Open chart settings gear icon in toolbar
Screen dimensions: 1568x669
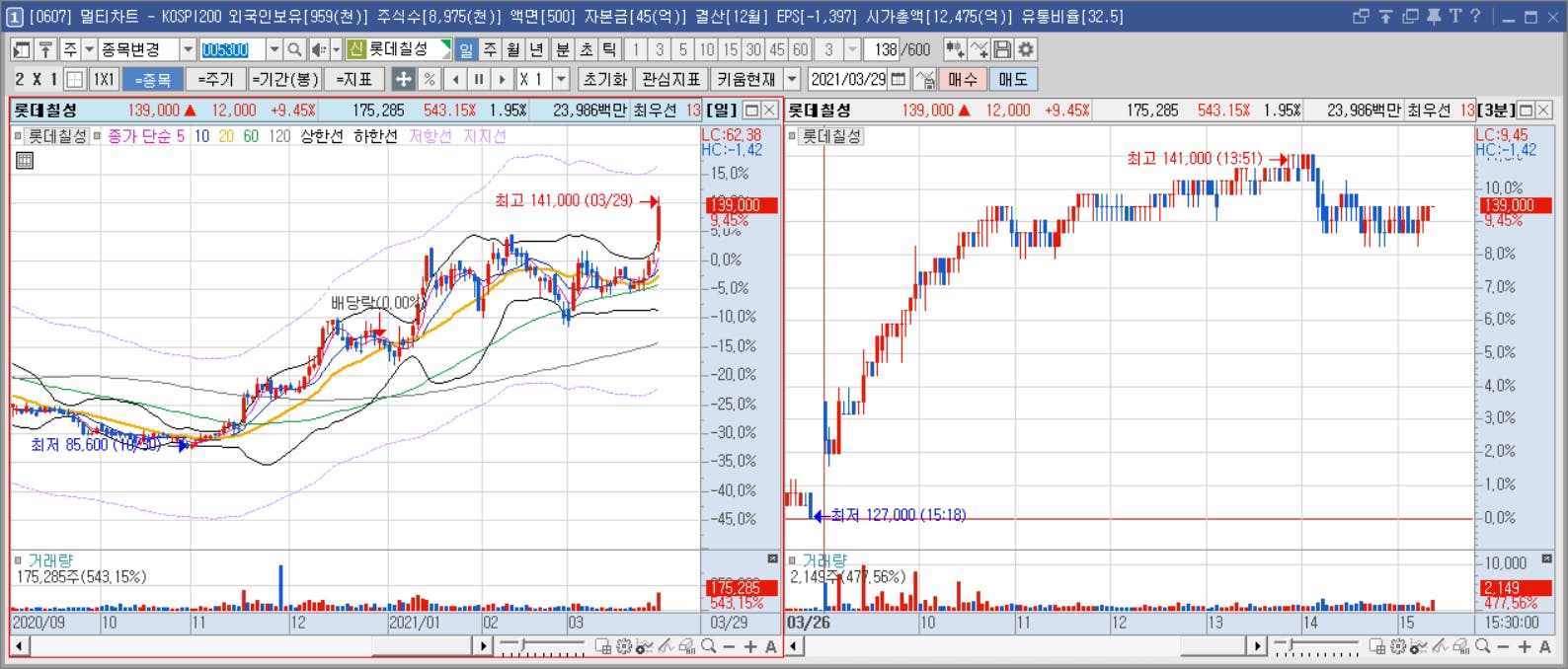point(1026,49)
